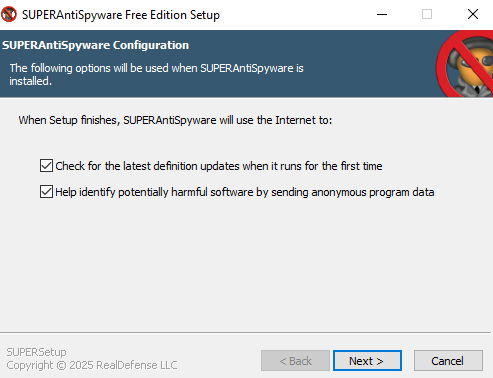Click the 'SUPERSetup' label
The image size is (493, 378).
click(x=36, y=352)
